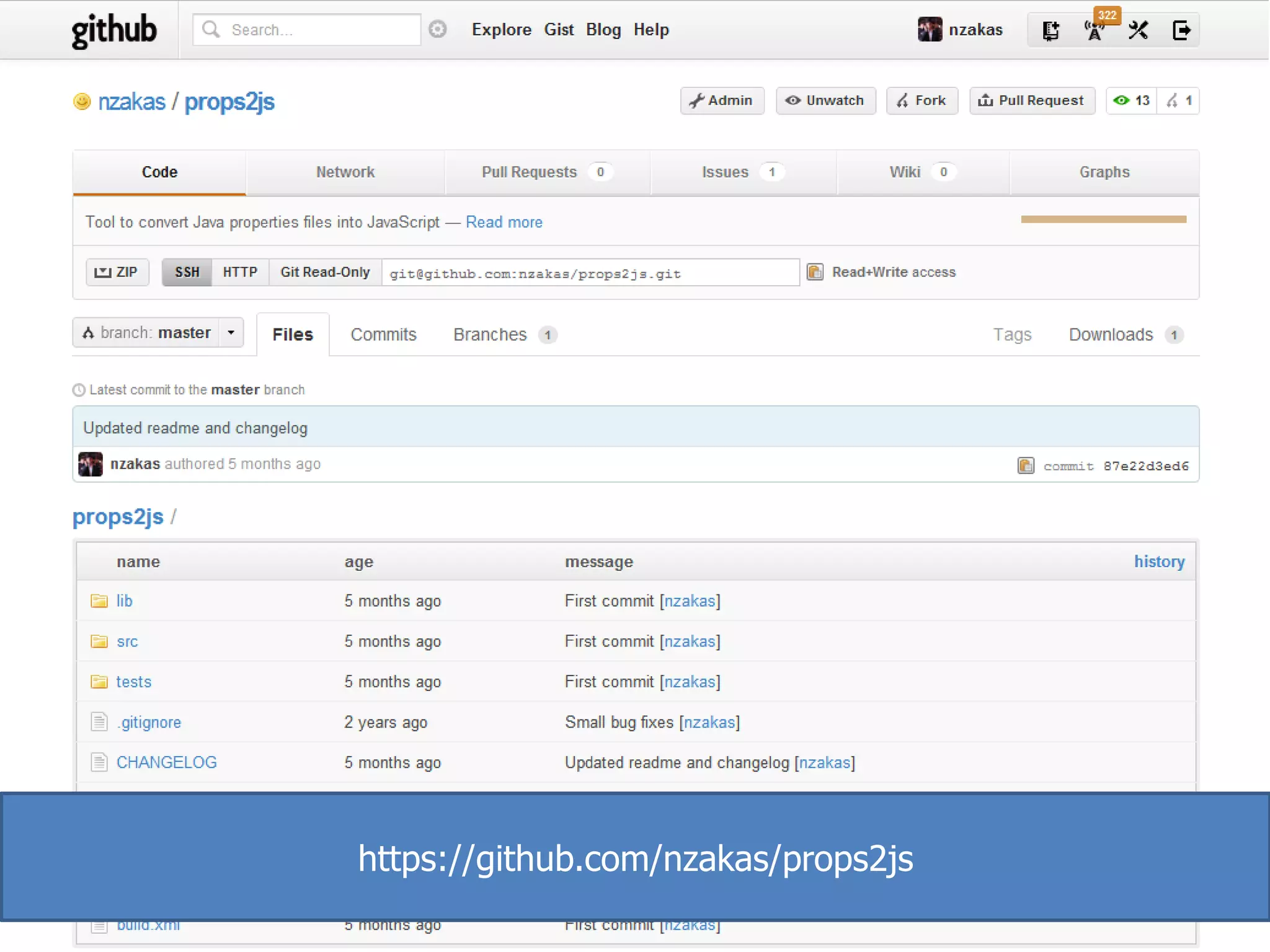
Task: Click the Read more link
Action: (504, 222)
